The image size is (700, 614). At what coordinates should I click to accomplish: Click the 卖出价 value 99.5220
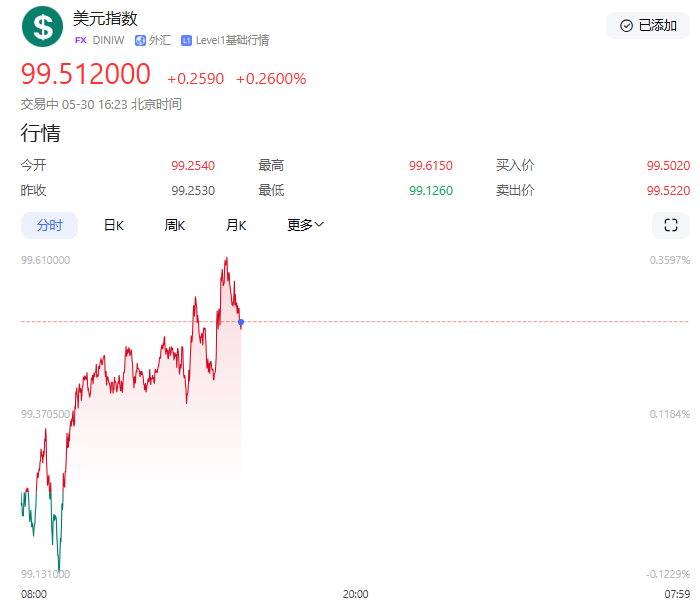[668, 191]
